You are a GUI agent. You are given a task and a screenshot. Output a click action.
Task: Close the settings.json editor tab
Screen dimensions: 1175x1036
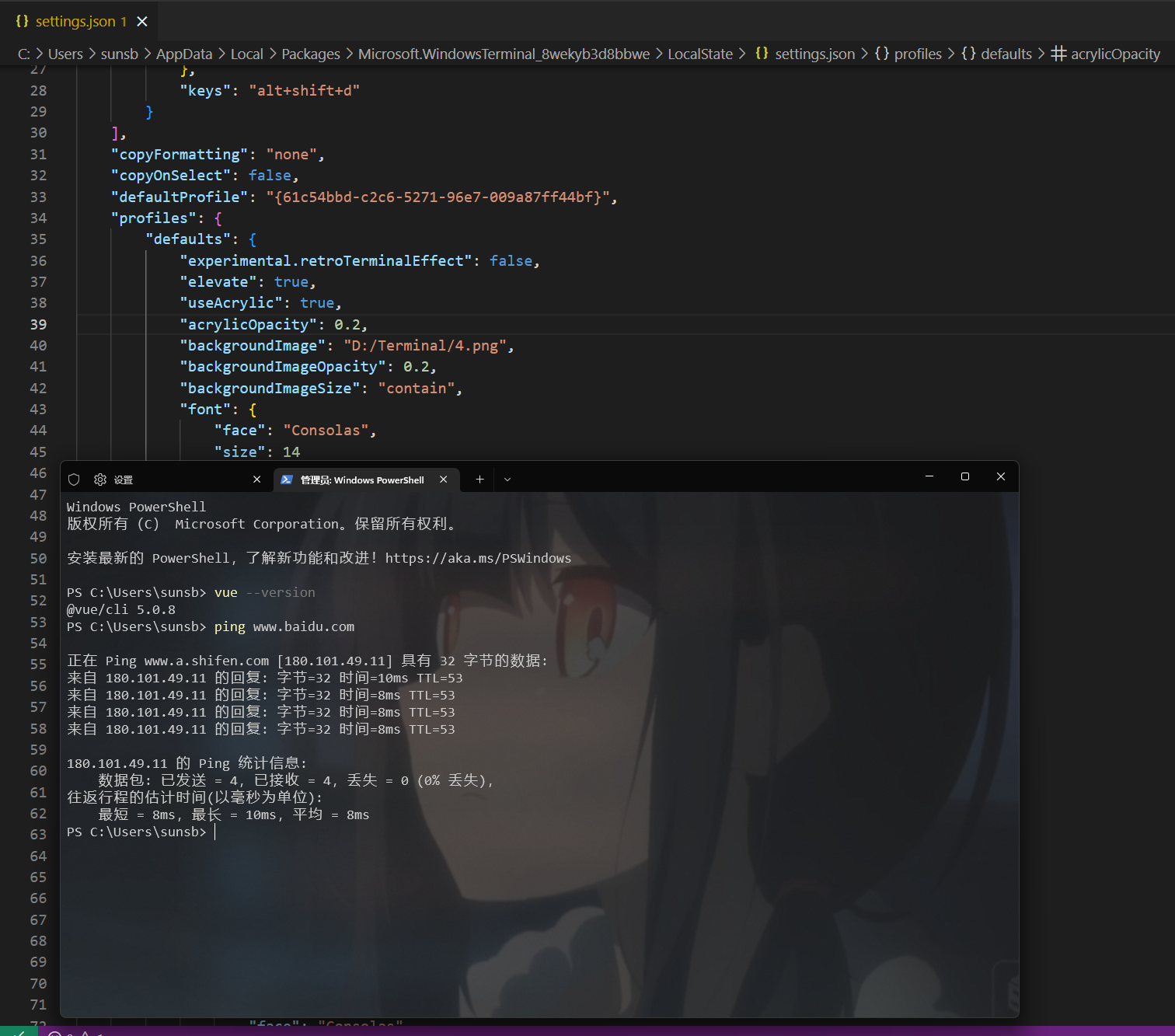pos(142,22)
